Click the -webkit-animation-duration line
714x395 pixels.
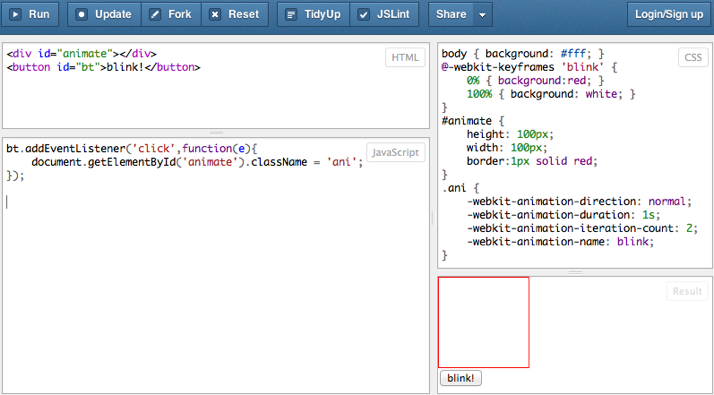(563, 215)
